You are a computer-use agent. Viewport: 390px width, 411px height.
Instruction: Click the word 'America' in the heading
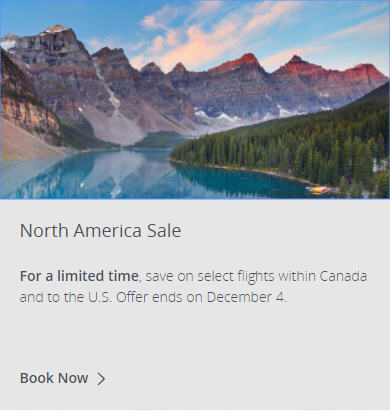tap(108, 230)
